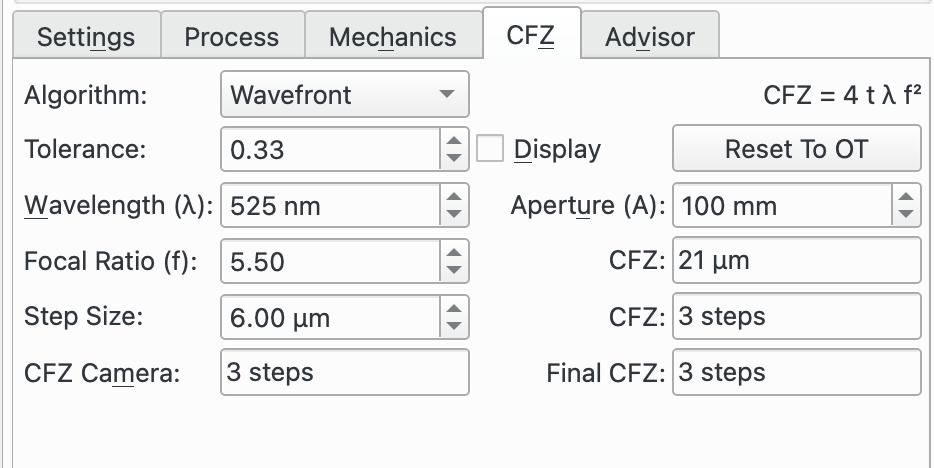Open the Process tab
Image resolution: width=934 pixels, height=468 pixels.
point(232,36)
